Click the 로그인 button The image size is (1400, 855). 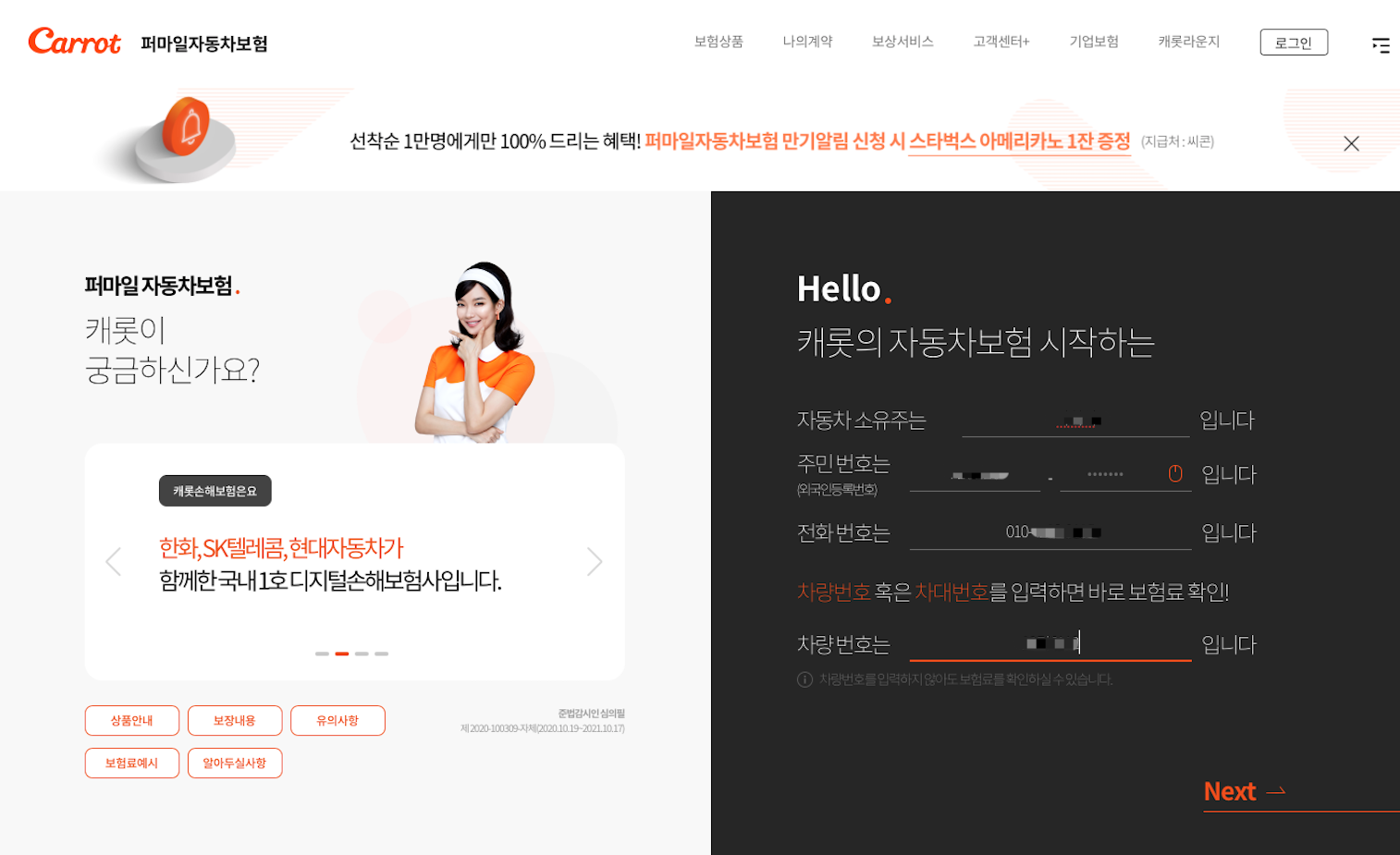(x=1294, y=43)
